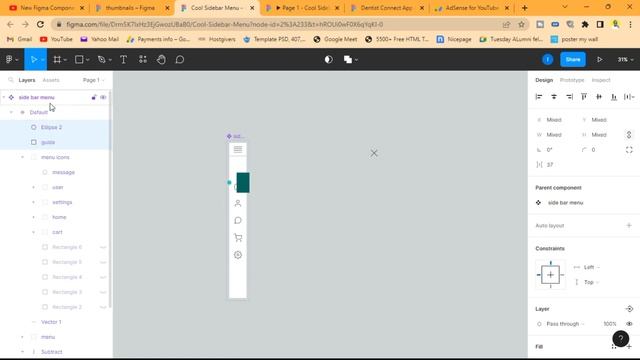
Task: Open the Figma main menu
Action: pyautogui.click(x=11, y=60)
